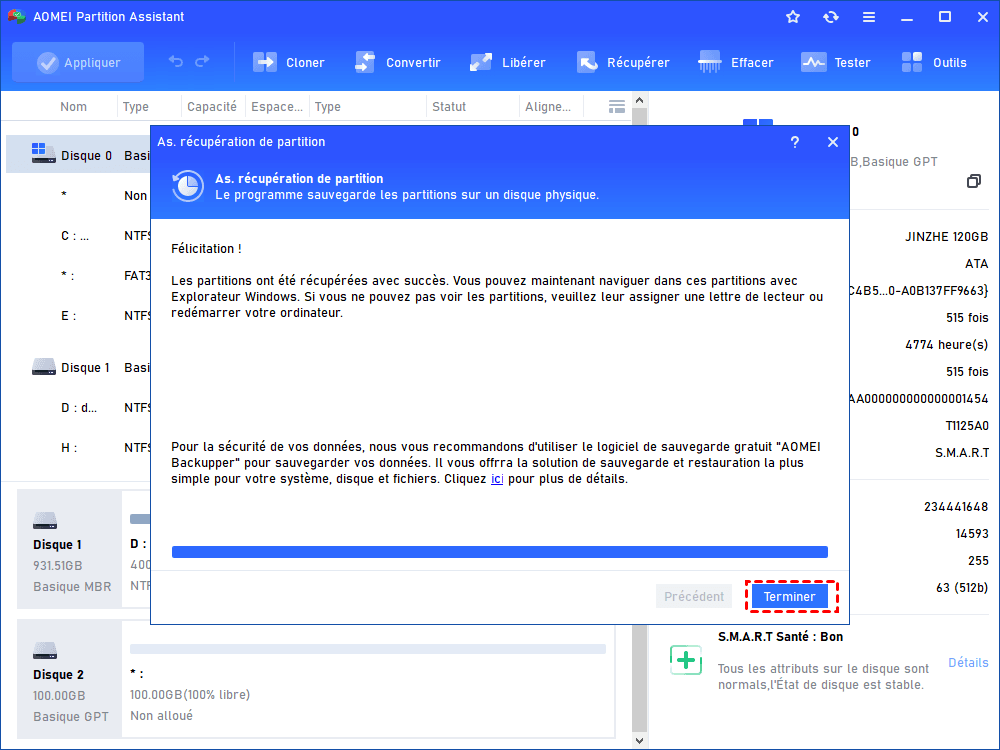
Task: Select the C : partition row
Action: click(x=78, y=236)
